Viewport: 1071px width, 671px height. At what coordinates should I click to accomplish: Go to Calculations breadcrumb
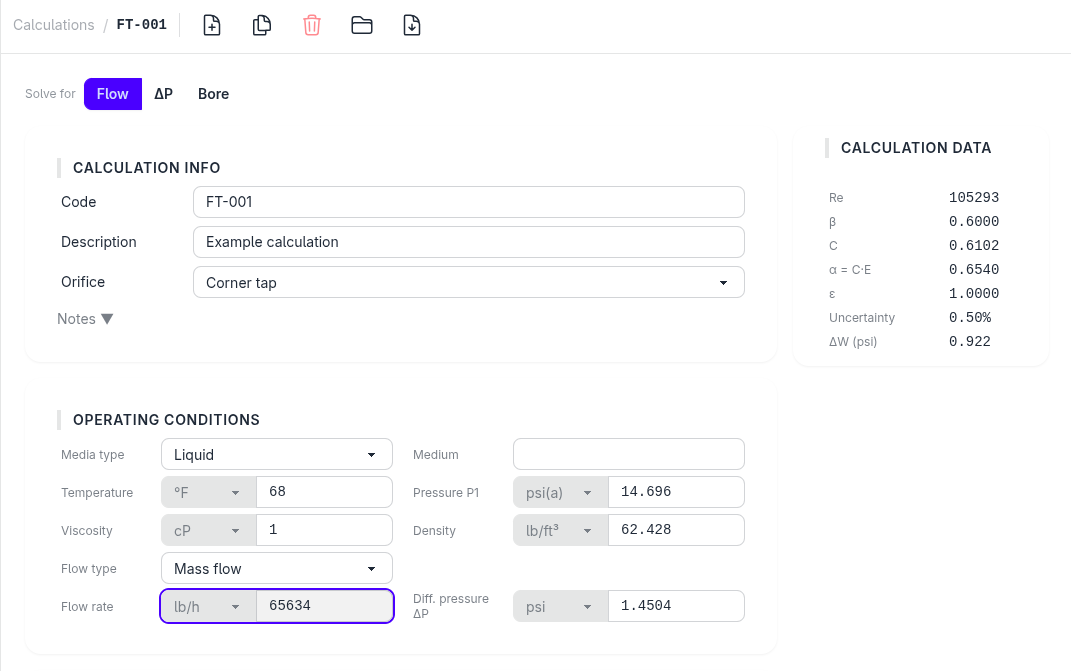[54, 25]
